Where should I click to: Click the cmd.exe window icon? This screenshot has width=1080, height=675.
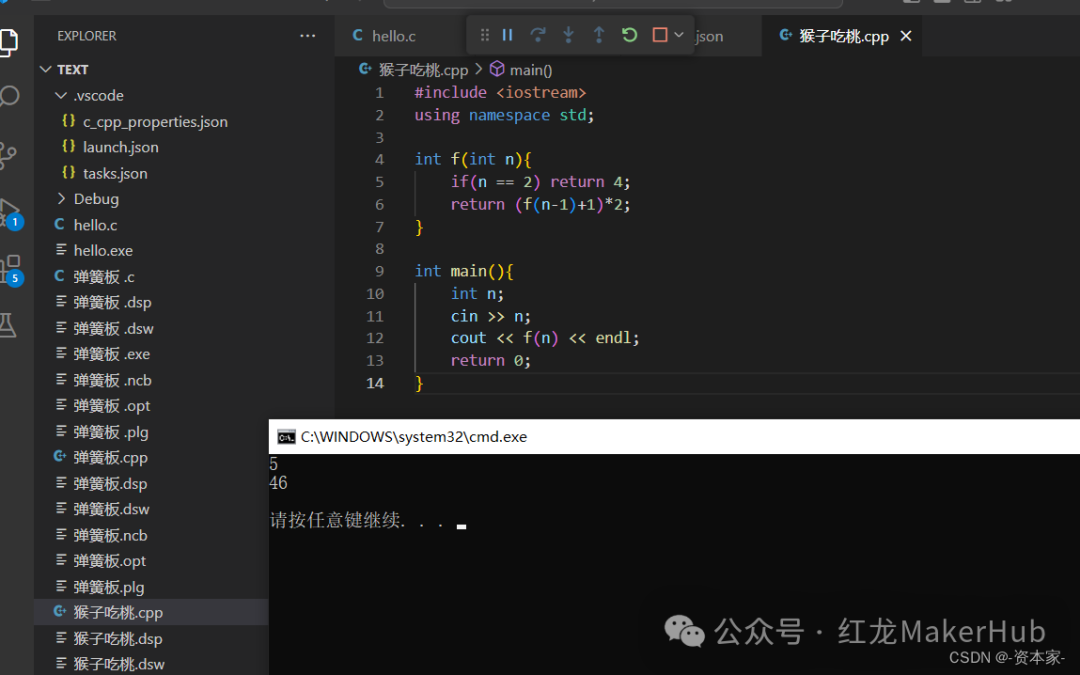[286, 437]
